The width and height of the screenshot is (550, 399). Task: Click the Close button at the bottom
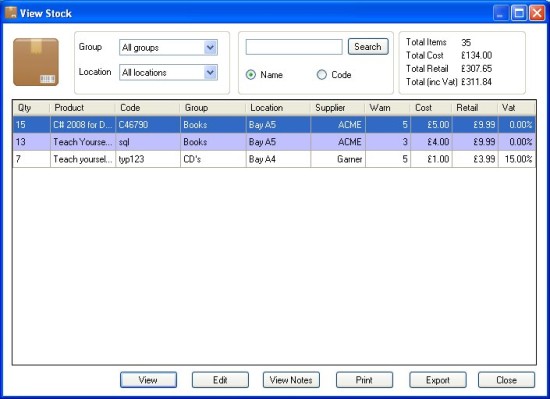tap(507, 380)
